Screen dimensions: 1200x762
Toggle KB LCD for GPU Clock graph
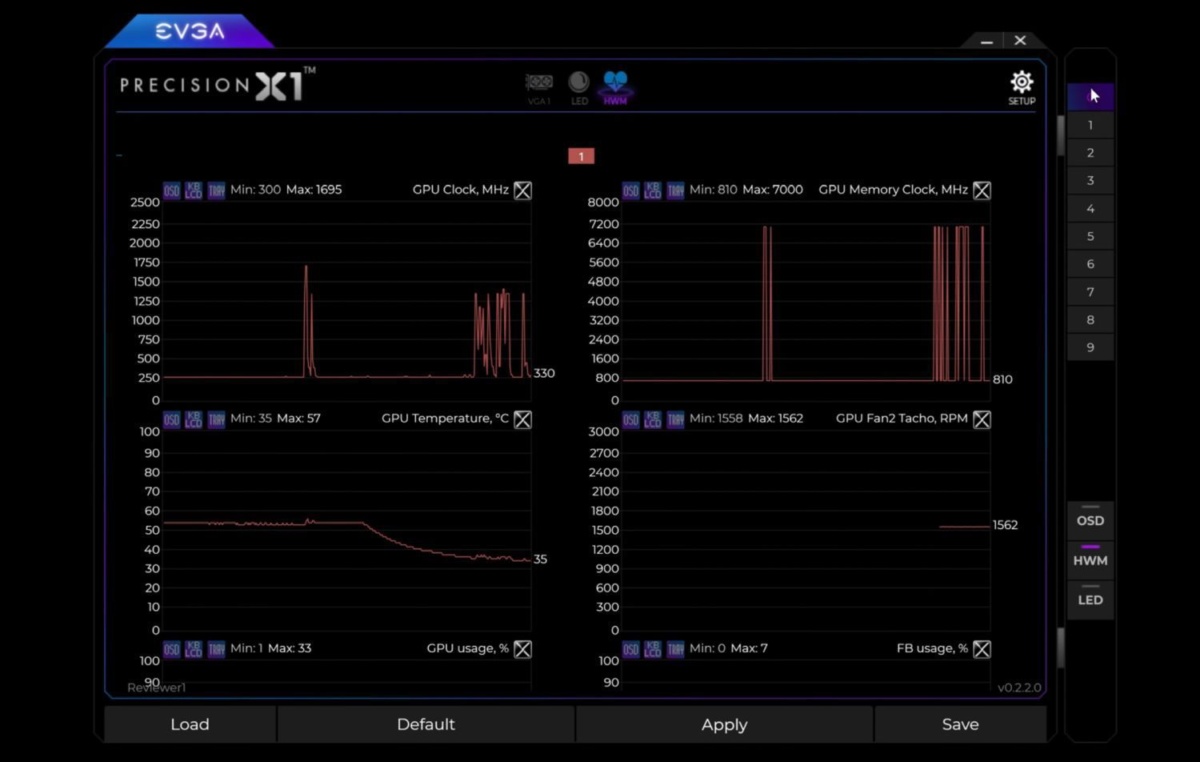click(193, 190)
